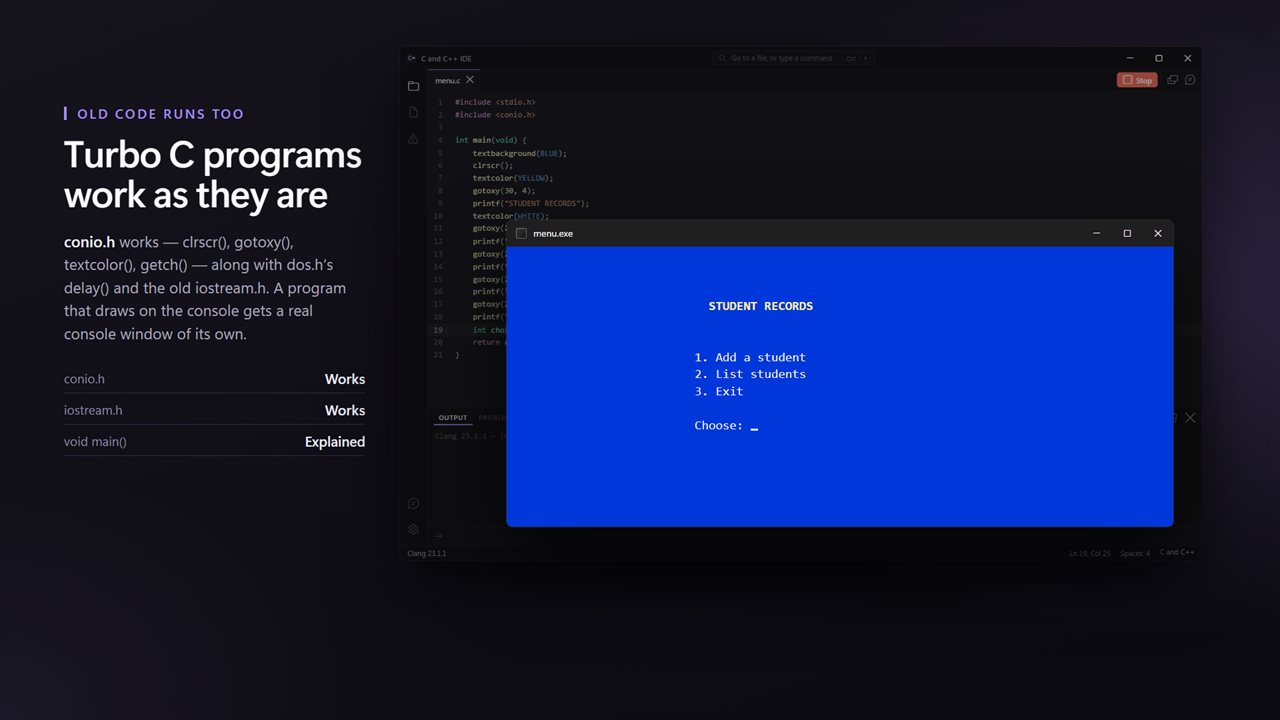Click '2. List students' in console

click(750, 374)
